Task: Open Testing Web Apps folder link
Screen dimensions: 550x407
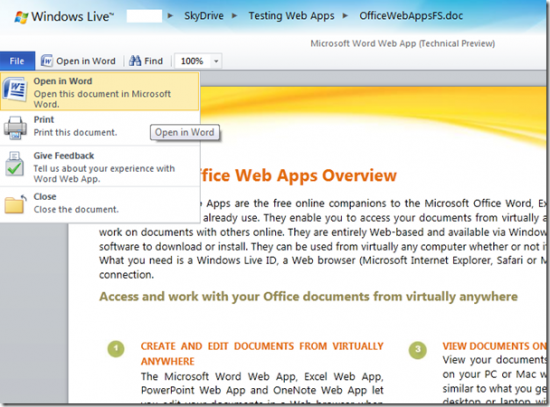Action: coord(291,16)
